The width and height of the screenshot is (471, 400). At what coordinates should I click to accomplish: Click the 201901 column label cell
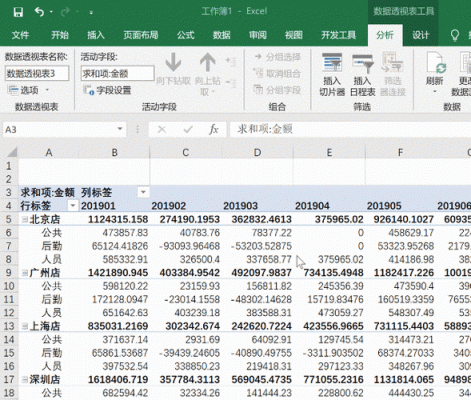pyautogui.click(x=114, y=206)
